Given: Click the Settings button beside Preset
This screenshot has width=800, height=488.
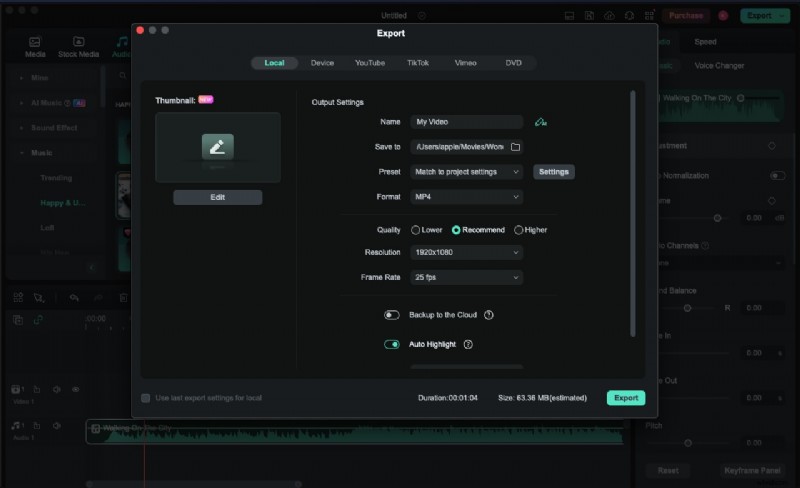Looking at the screenshot, I should coord(554,172).
